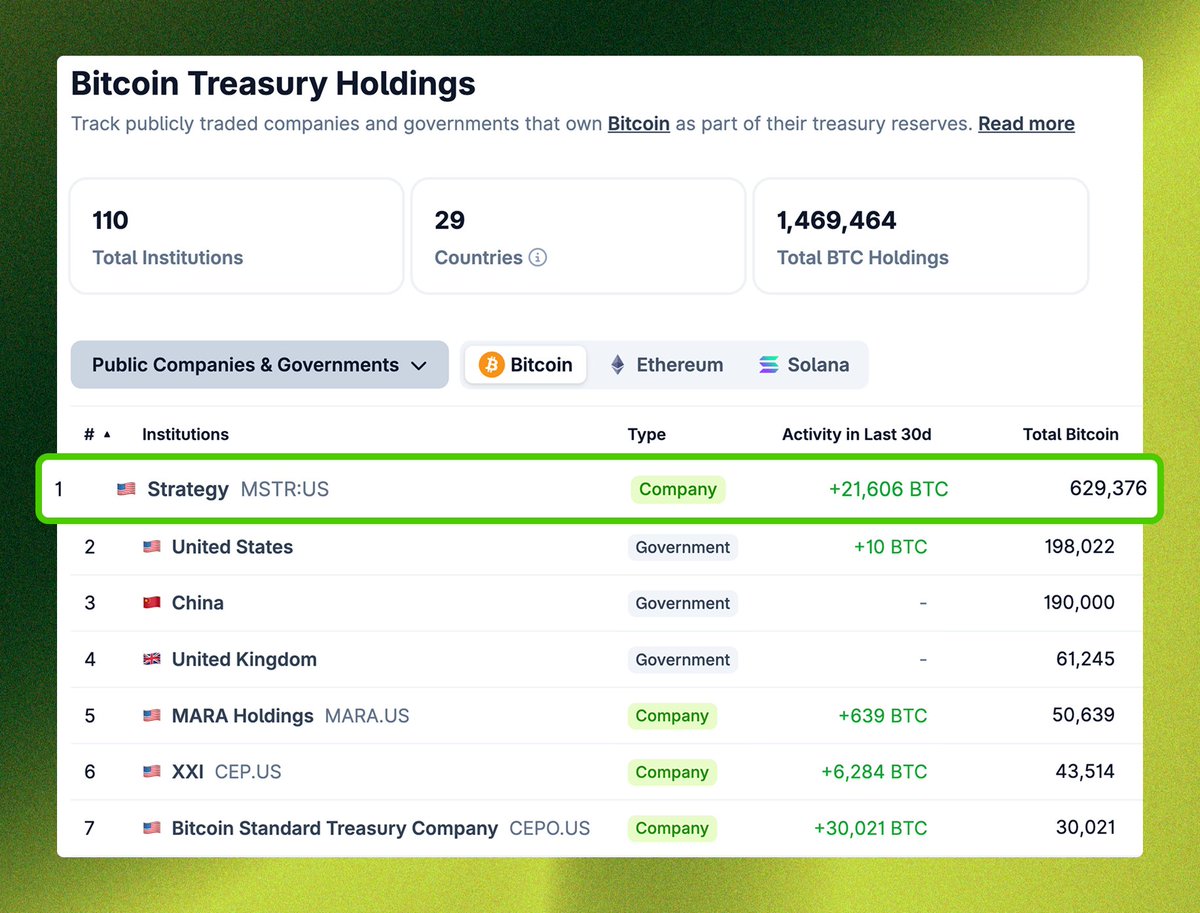Click the Type column header

click(x=647, y=435)
